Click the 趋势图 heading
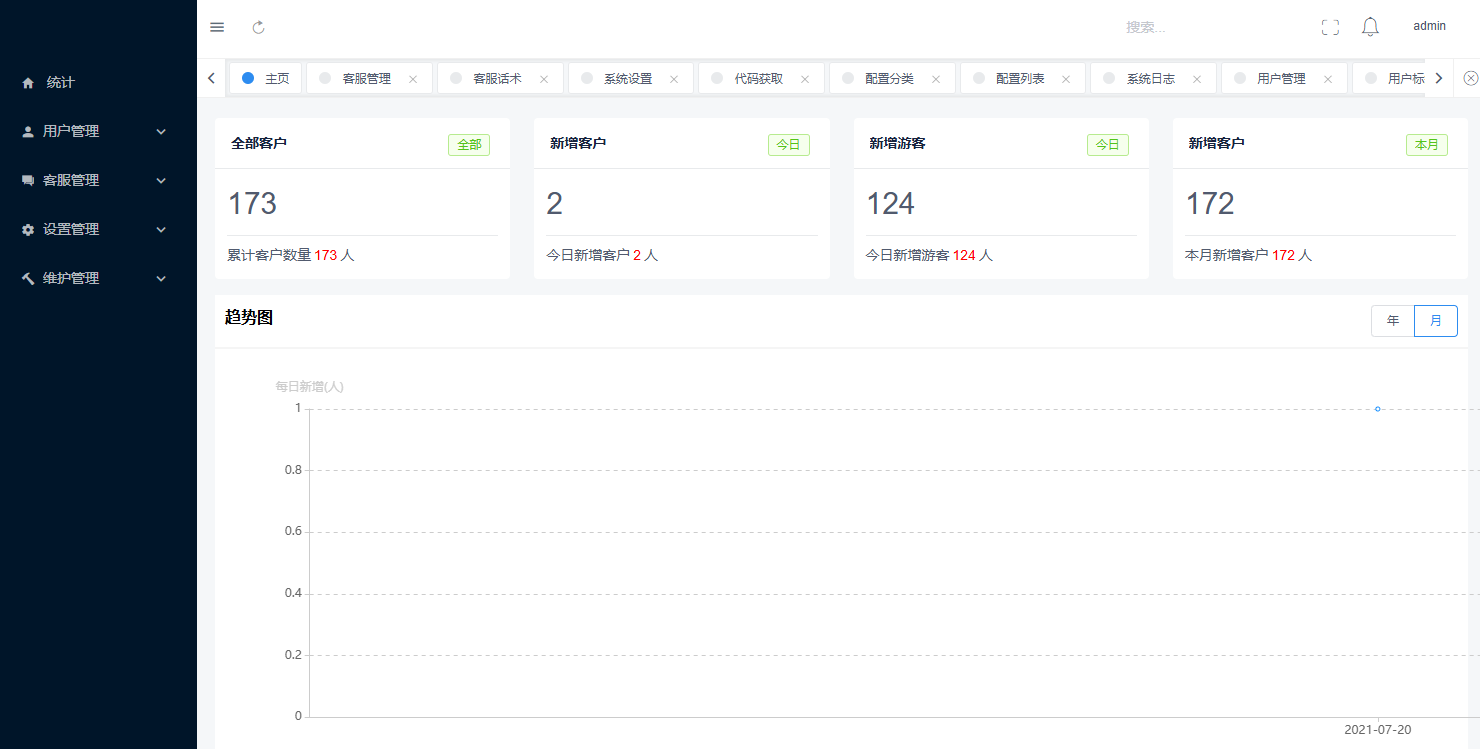This screenshot has width=1480, height=749. point(249,317)
